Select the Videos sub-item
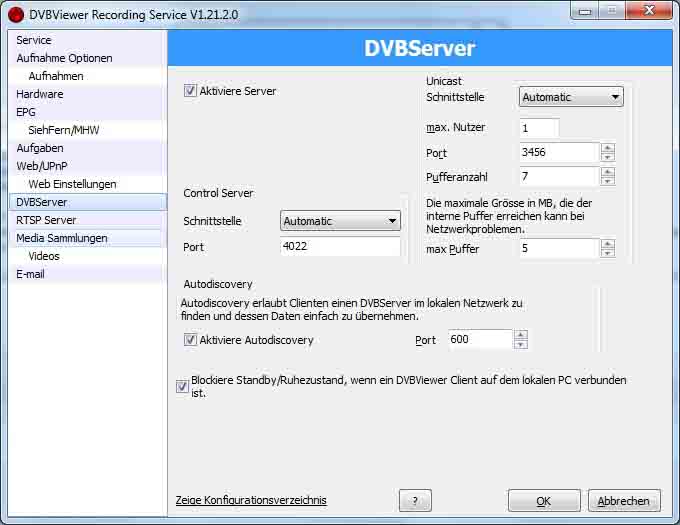The height and width of the screenshot is (525, 680). [87, 256]
